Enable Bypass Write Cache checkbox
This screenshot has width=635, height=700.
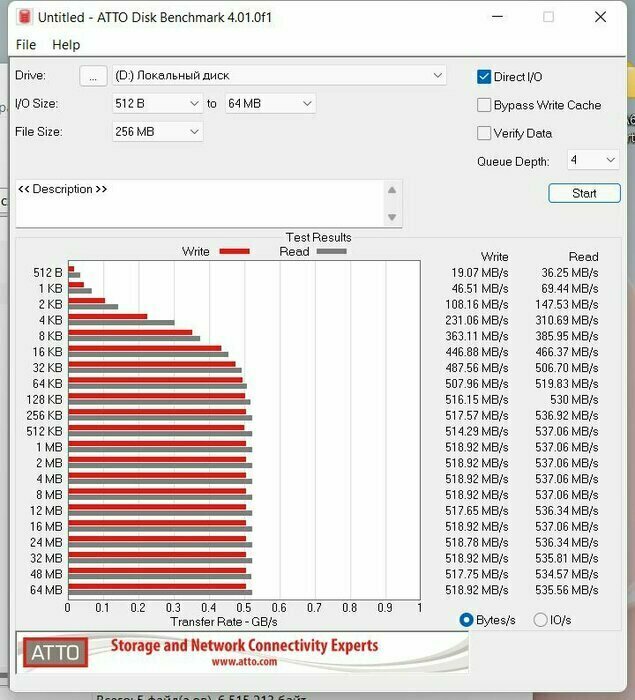[x=484, y=105]
